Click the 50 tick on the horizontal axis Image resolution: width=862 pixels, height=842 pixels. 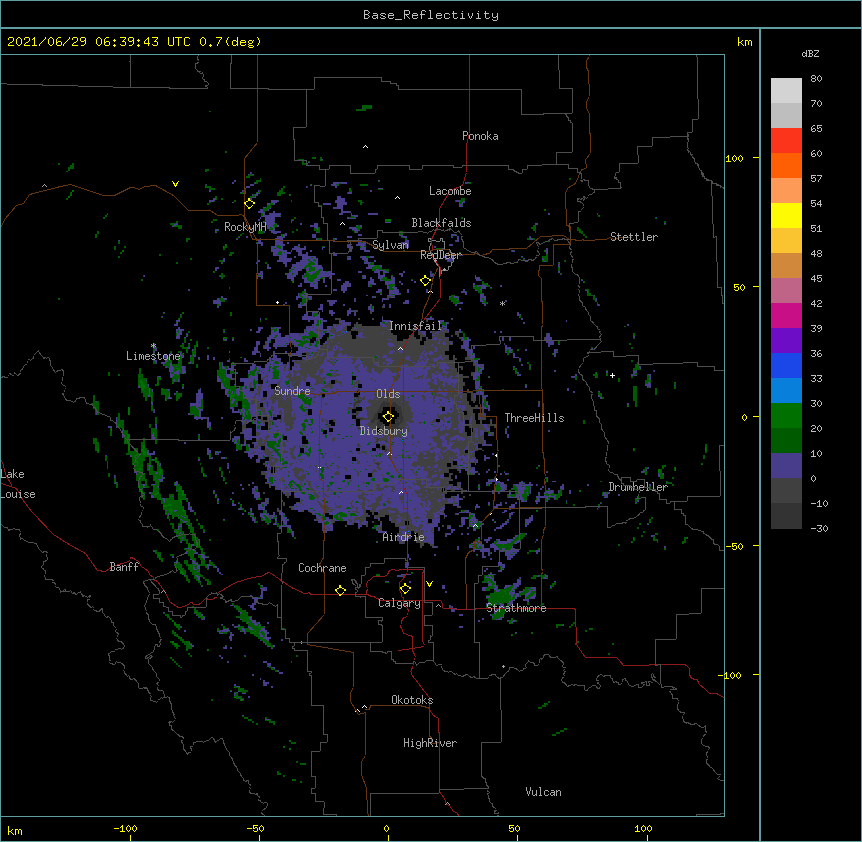click(x=514, y=828)
